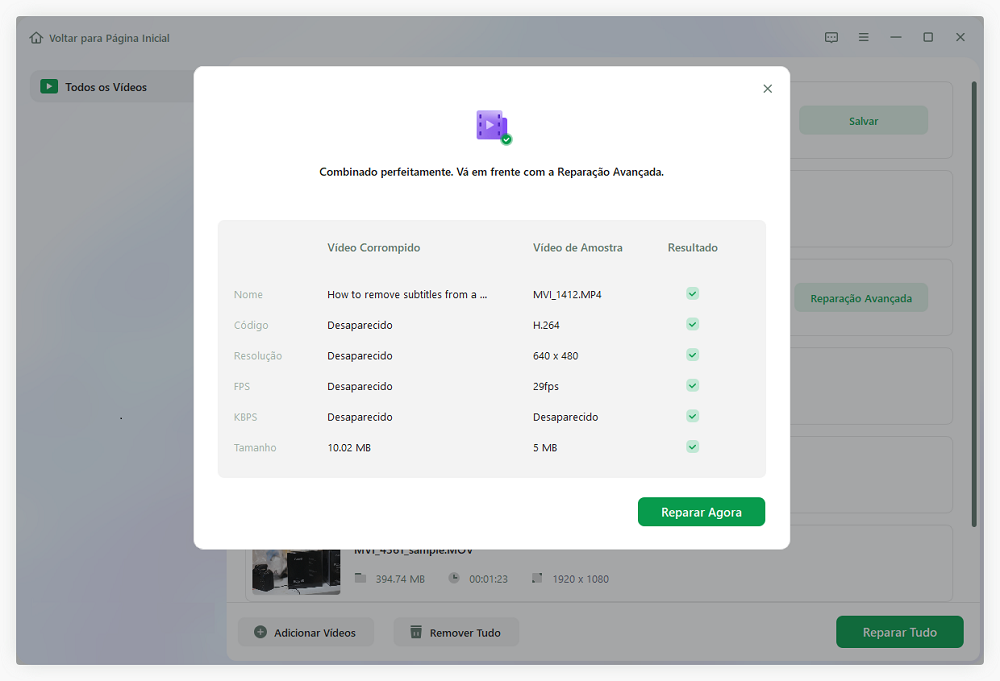The image size is (1000, 681).
Task: Click the 394.74 MB size text
Action: [400, 579]
